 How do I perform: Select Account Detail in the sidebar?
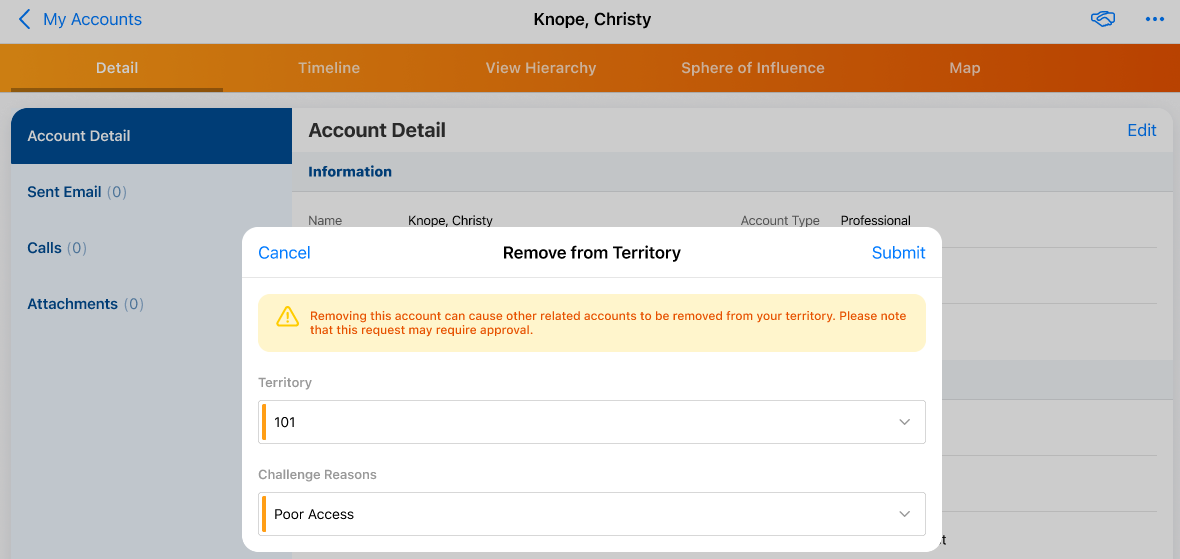pos(79,136)
